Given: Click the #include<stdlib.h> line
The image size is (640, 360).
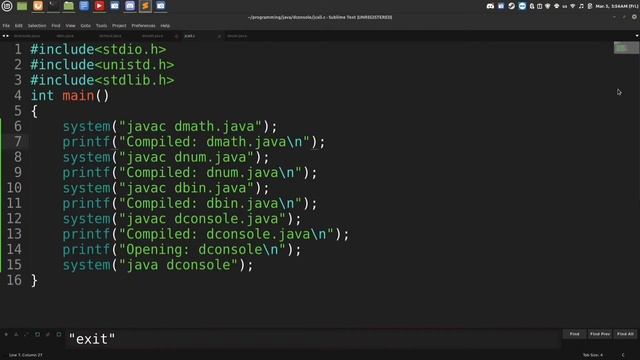Looking at the screenshot, I should [102, 80].
